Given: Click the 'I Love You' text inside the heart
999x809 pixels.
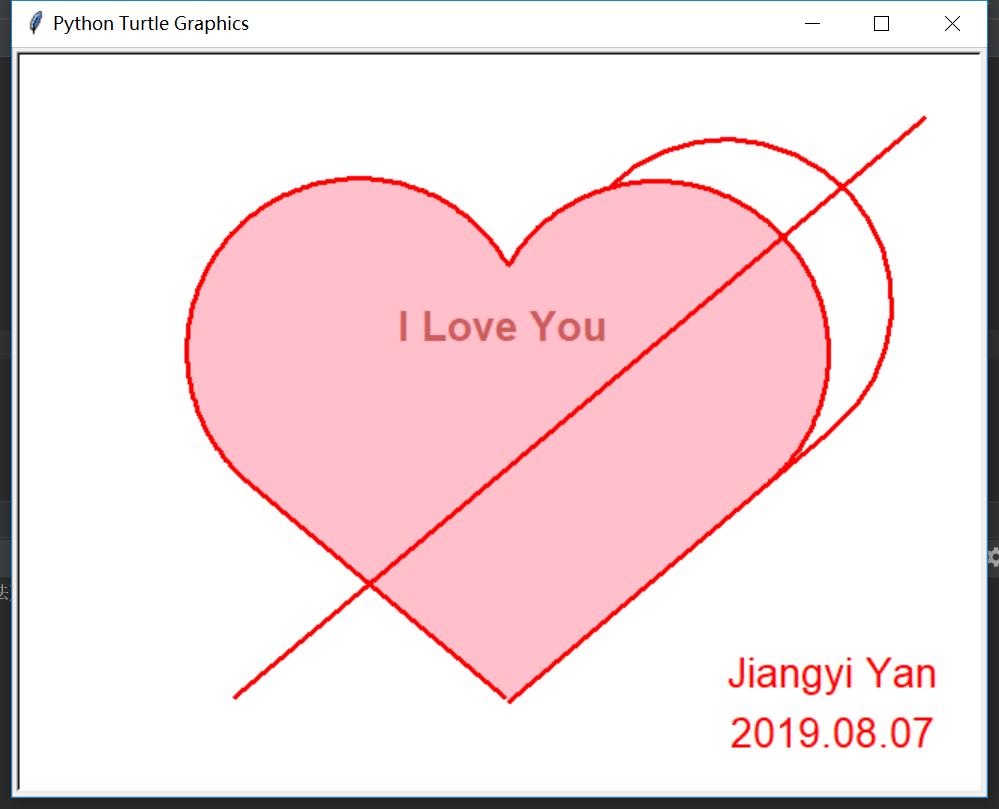Looking at the screenshot, I should coord(502,327).
